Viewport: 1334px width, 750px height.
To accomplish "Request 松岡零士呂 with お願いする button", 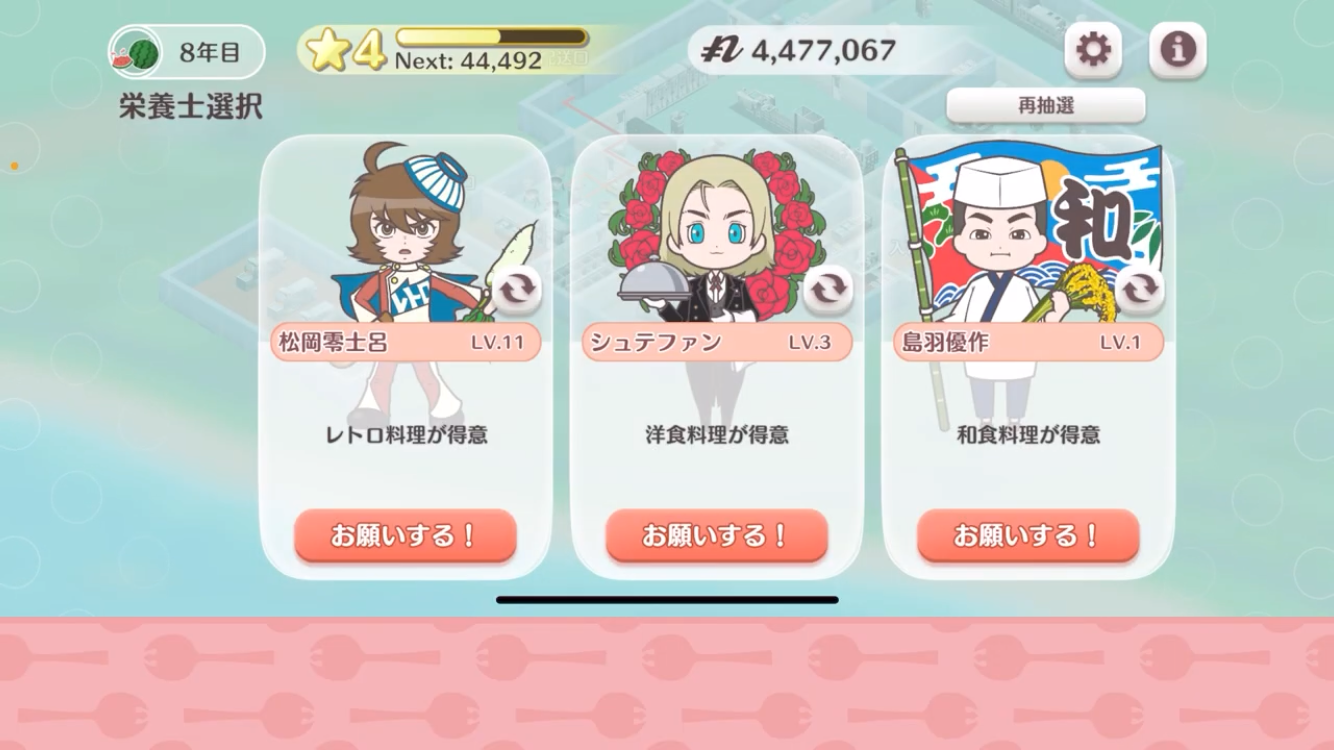I will 405,536.
